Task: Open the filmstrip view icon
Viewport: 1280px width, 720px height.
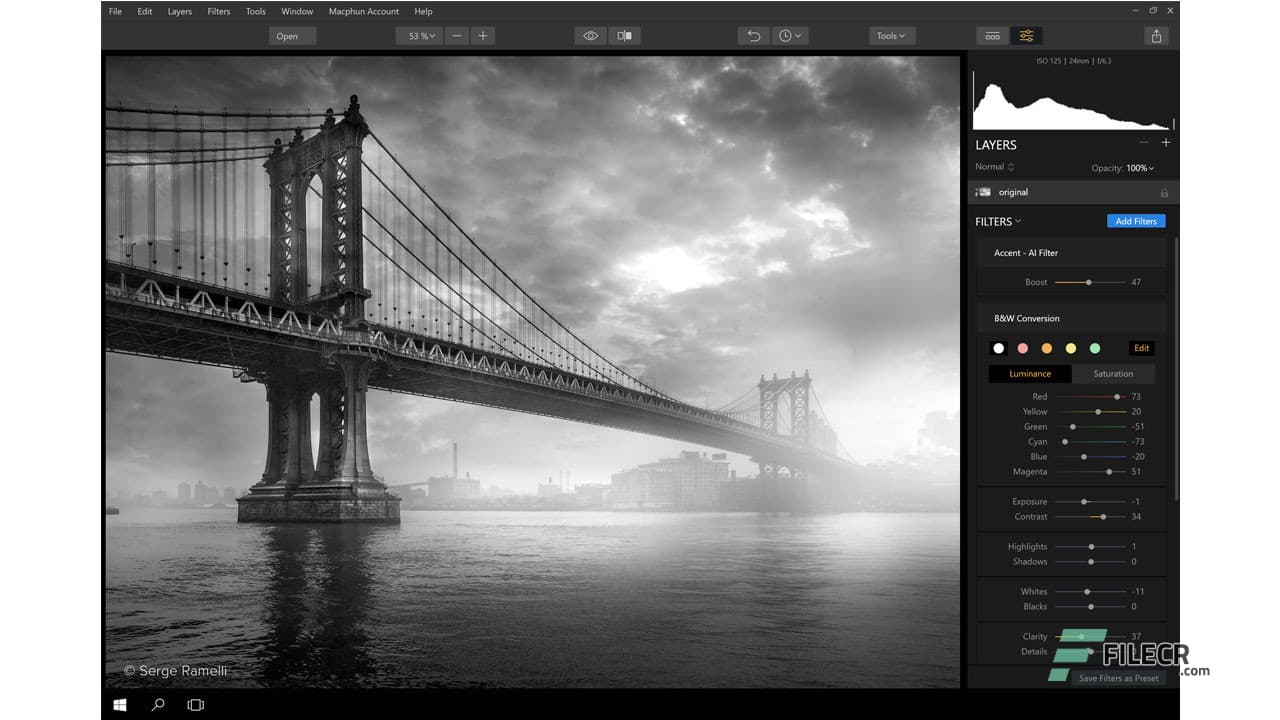Action: coord(992,35)
